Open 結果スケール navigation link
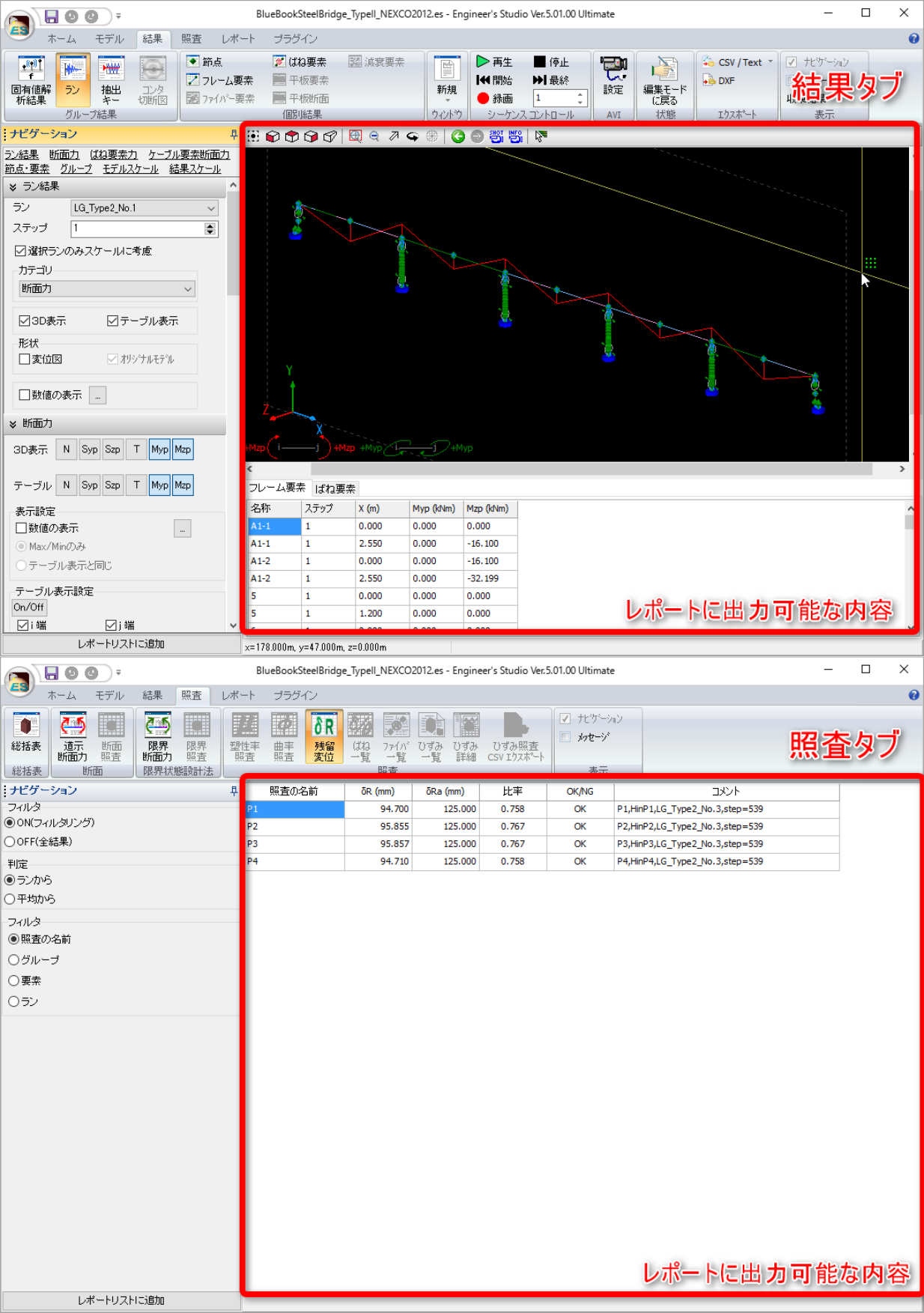 click(195, 169)
